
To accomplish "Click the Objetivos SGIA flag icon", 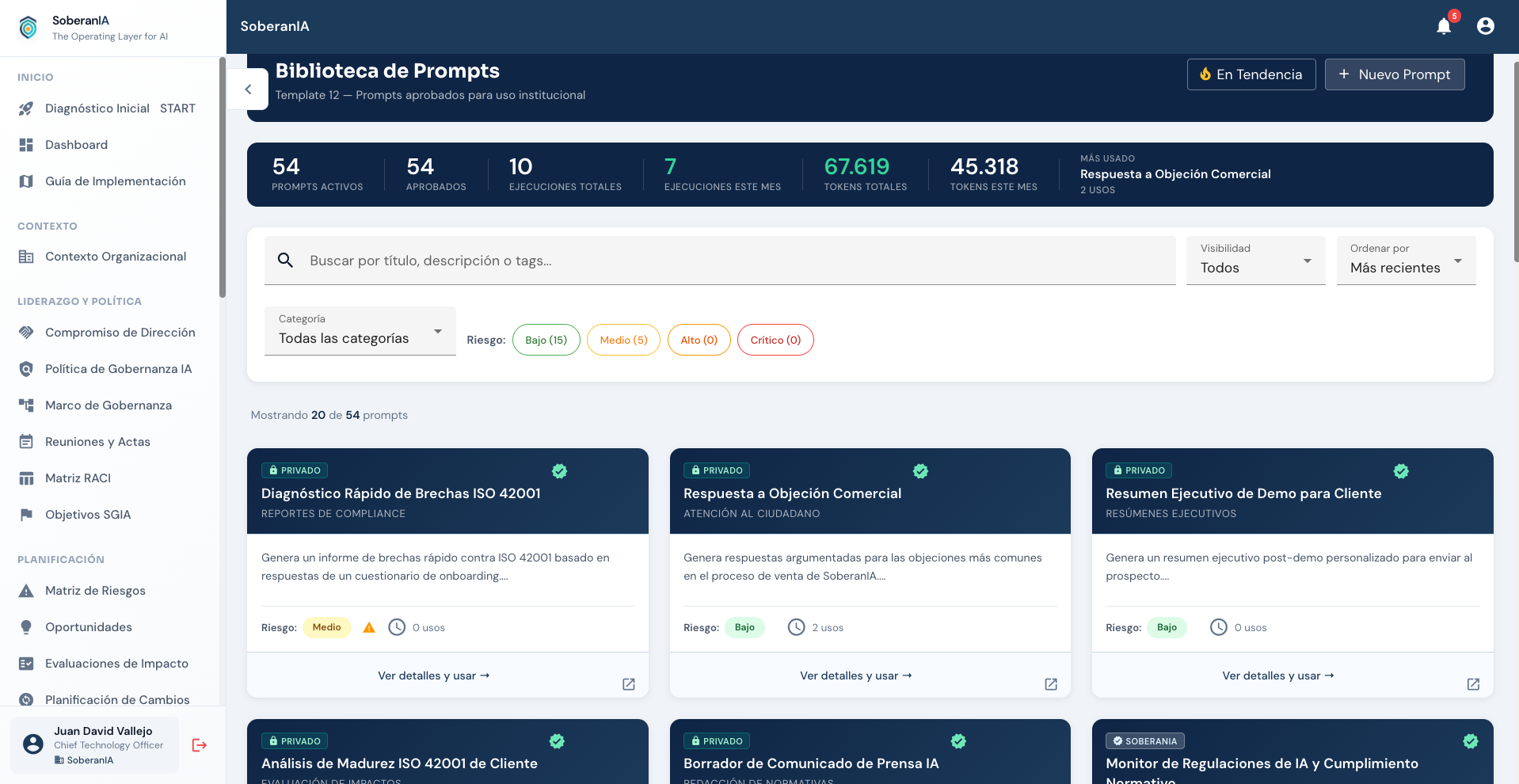I will (26, 515).
